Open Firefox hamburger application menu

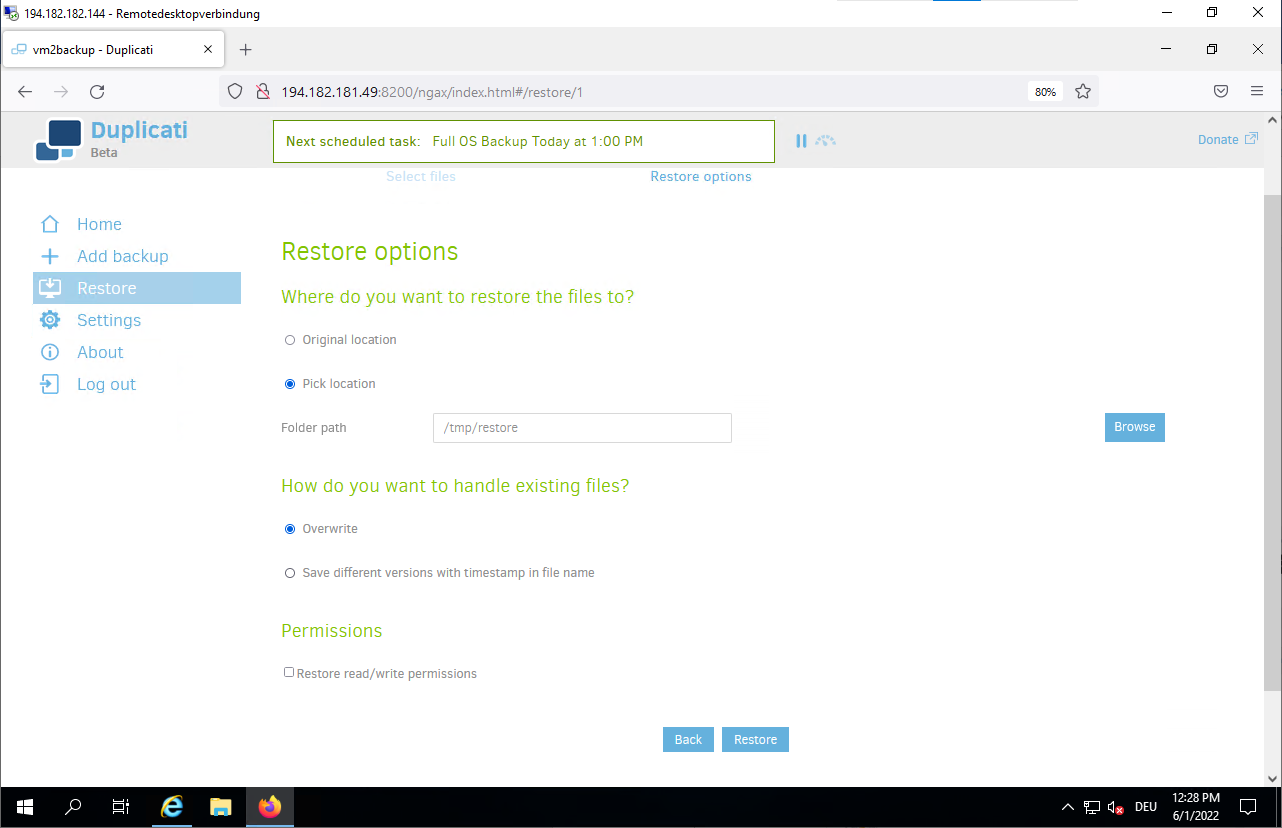(1257, 91)
